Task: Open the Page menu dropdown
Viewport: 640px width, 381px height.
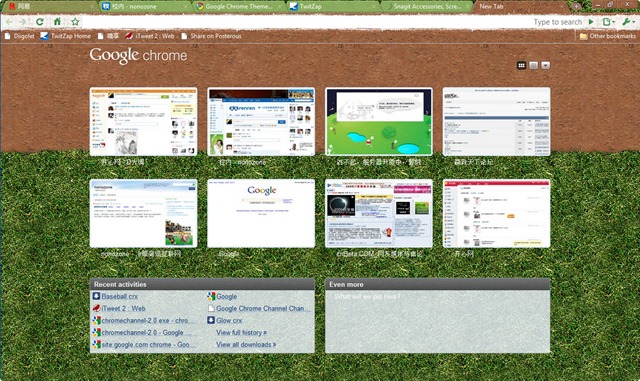Action: tap(609, 22)
